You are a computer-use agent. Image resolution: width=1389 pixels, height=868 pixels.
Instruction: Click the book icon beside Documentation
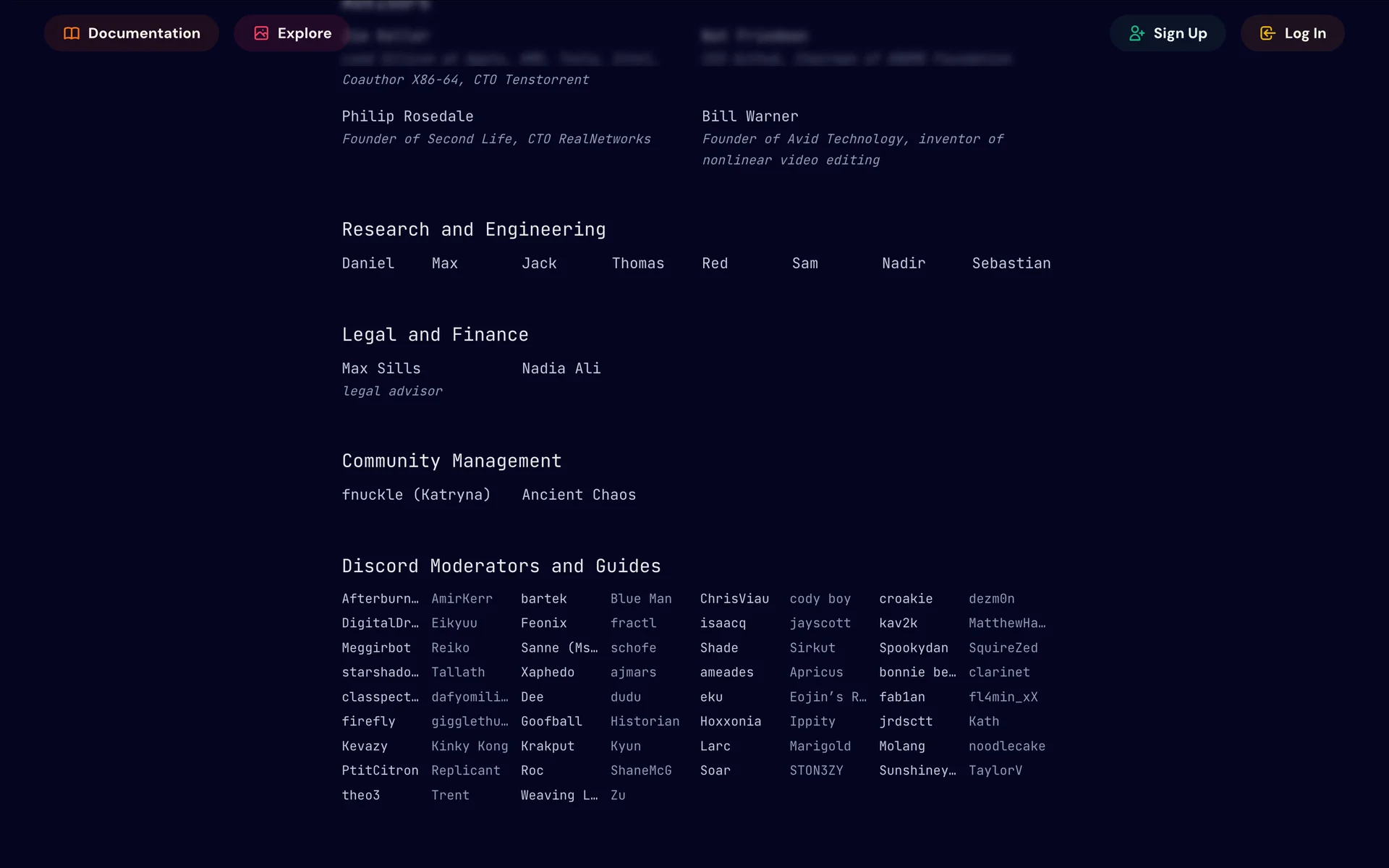point(72,33)
